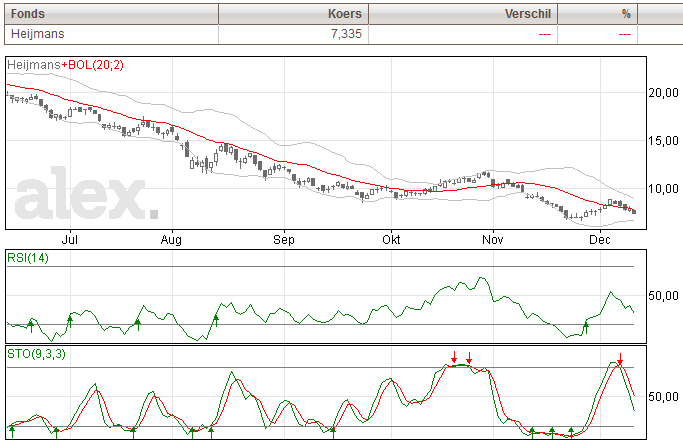Click the red dashes in Verschil cell
The height and width of the screenshot is (448, 683).
click(x=545, y=34)
